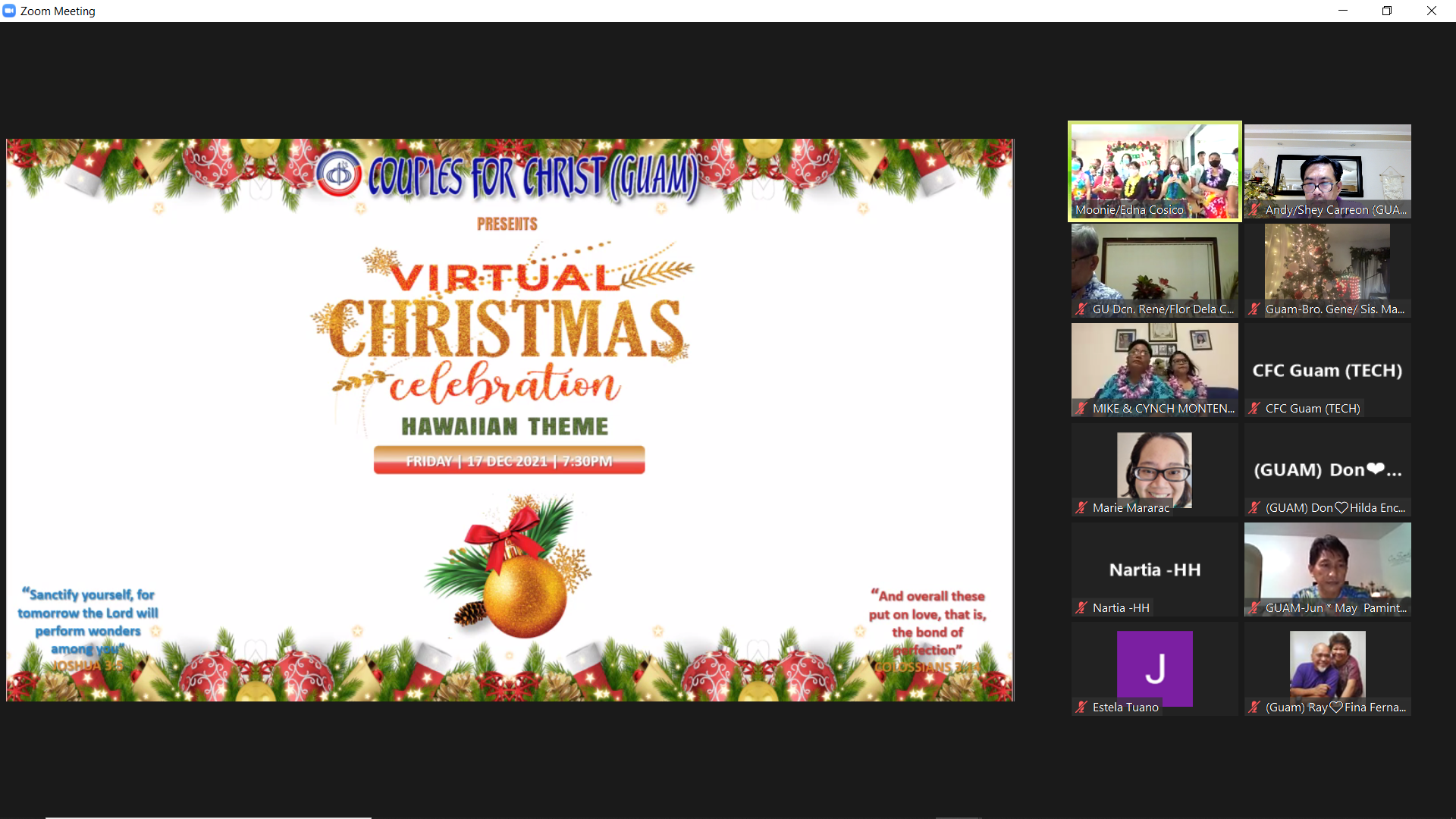1456x819 pixels.
Task: Click the HAWAIIAN THEME heading text
Action: click(x=505, y=427)
